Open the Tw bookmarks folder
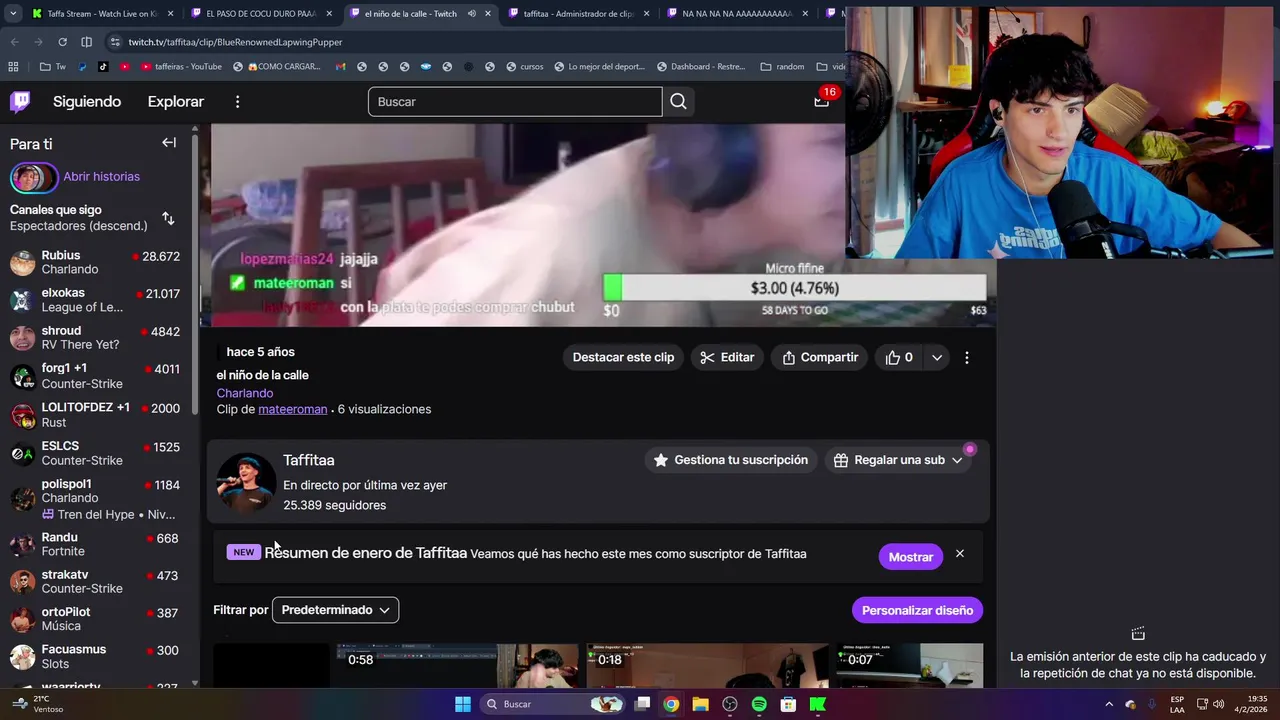This screenshot has height=720, width=1280. [53, 67]
